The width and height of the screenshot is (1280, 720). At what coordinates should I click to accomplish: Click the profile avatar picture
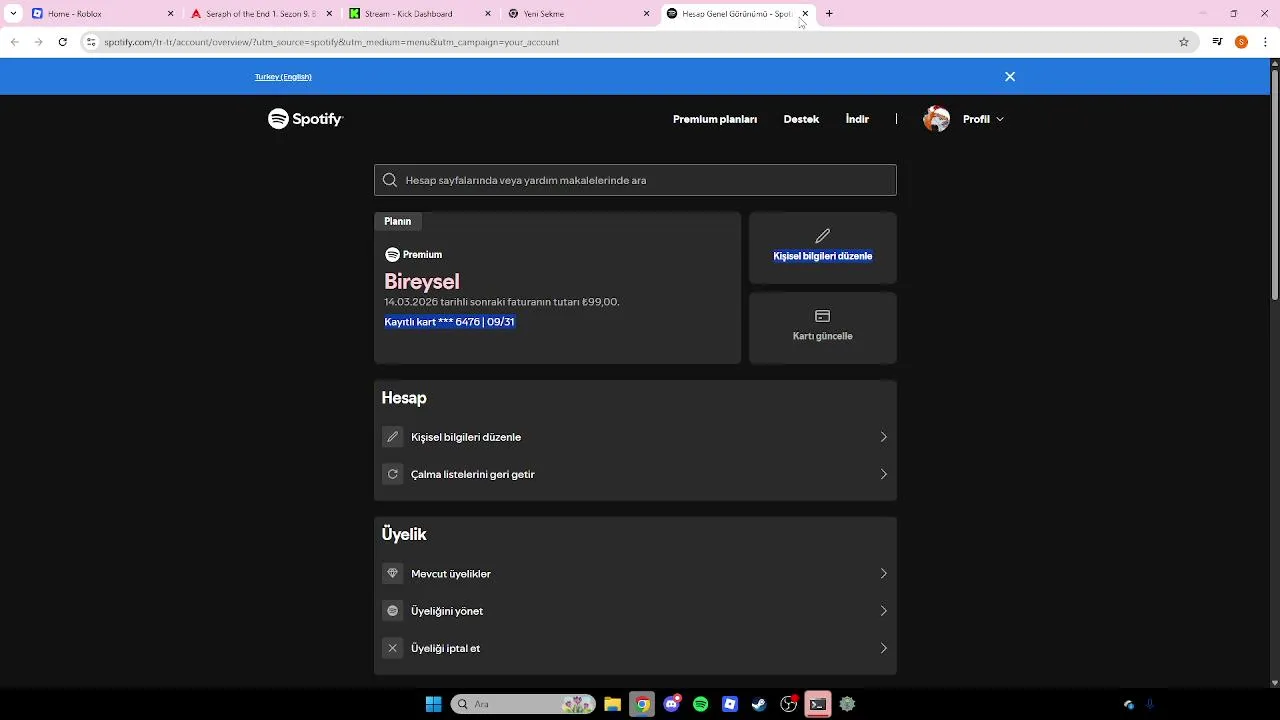click(x=937, y=119)
